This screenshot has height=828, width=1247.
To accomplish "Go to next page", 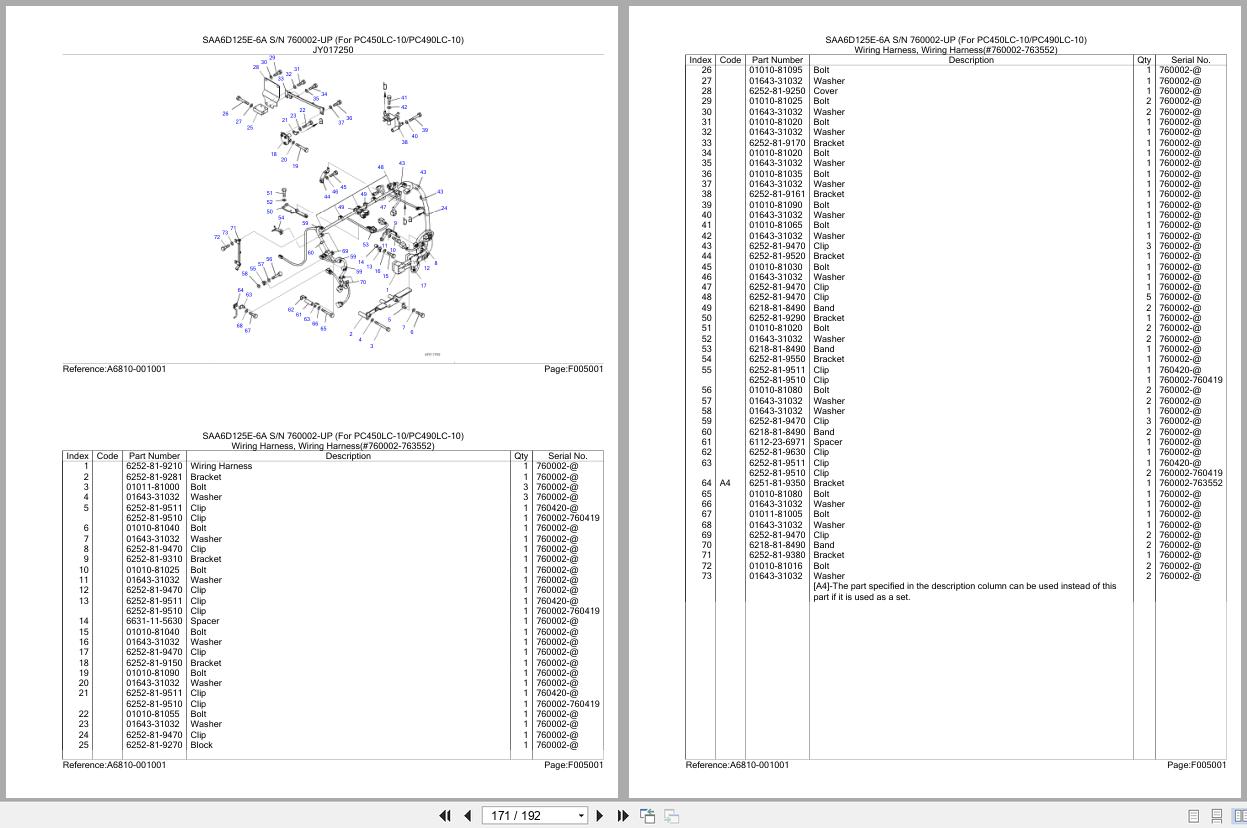I will pyautogui.click(x=600, y=816).
